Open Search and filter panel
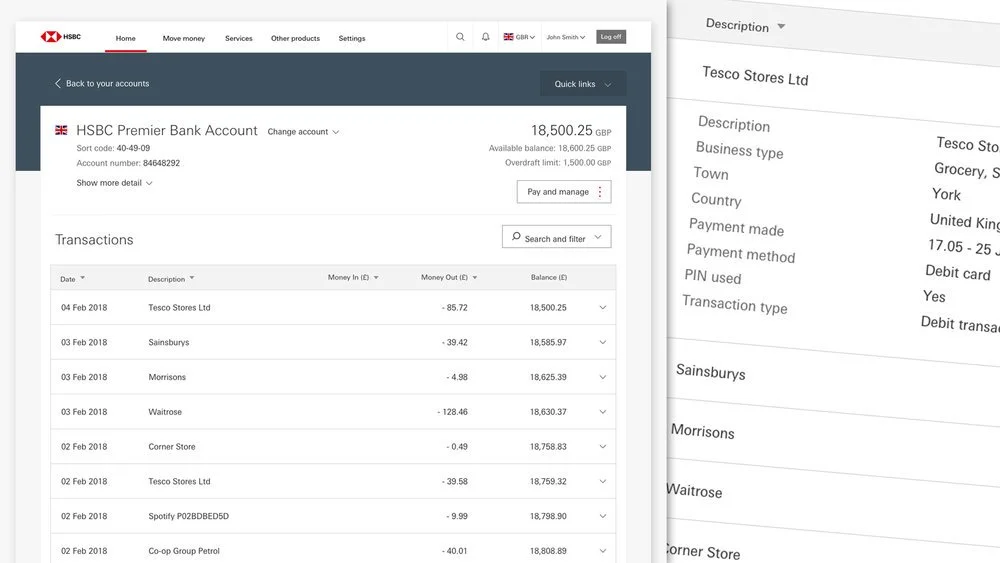Screen dimensions: 1000x563 (556, 237)
